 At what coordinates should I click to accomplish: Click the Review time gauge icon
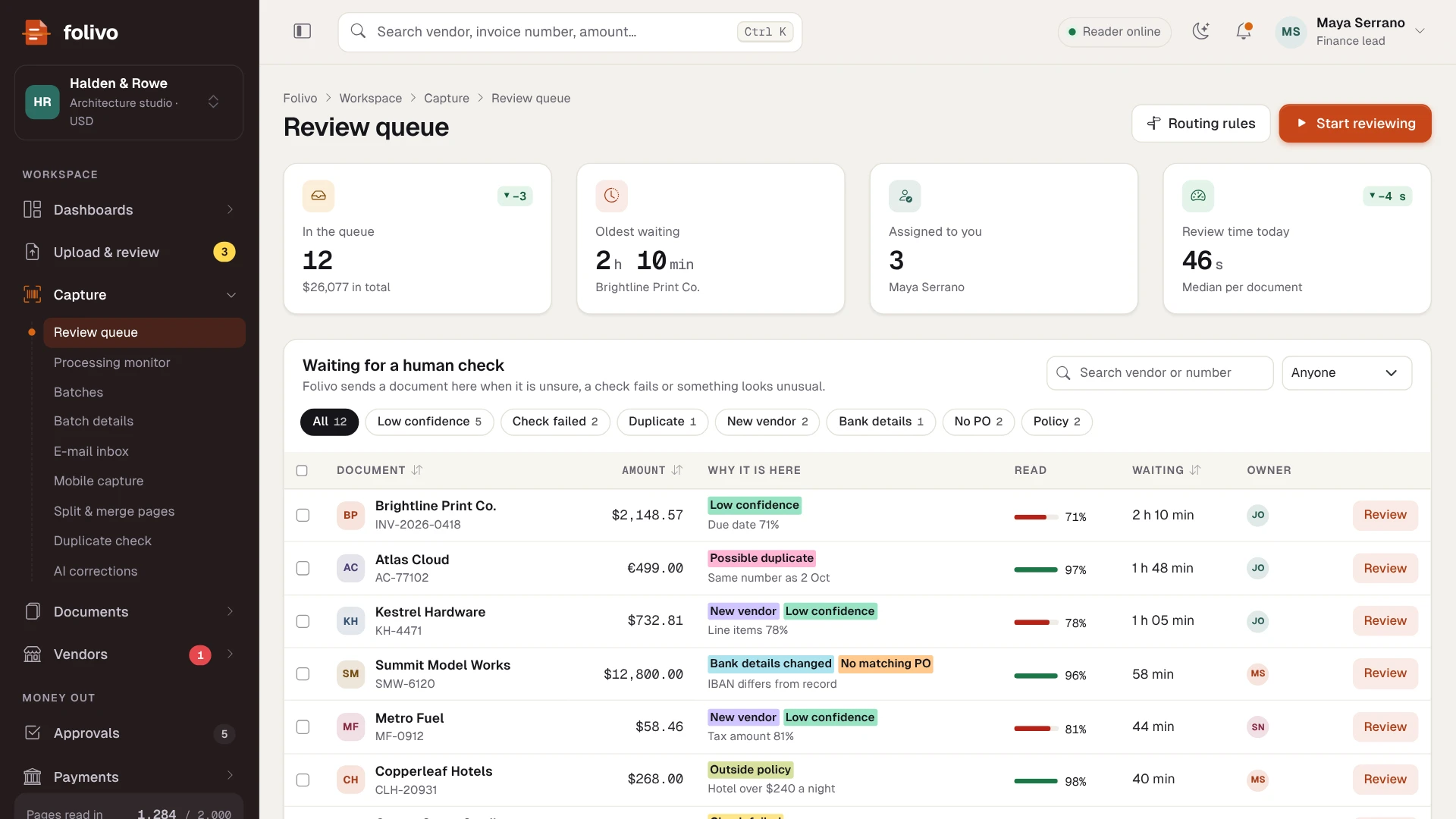[1198, 196]
